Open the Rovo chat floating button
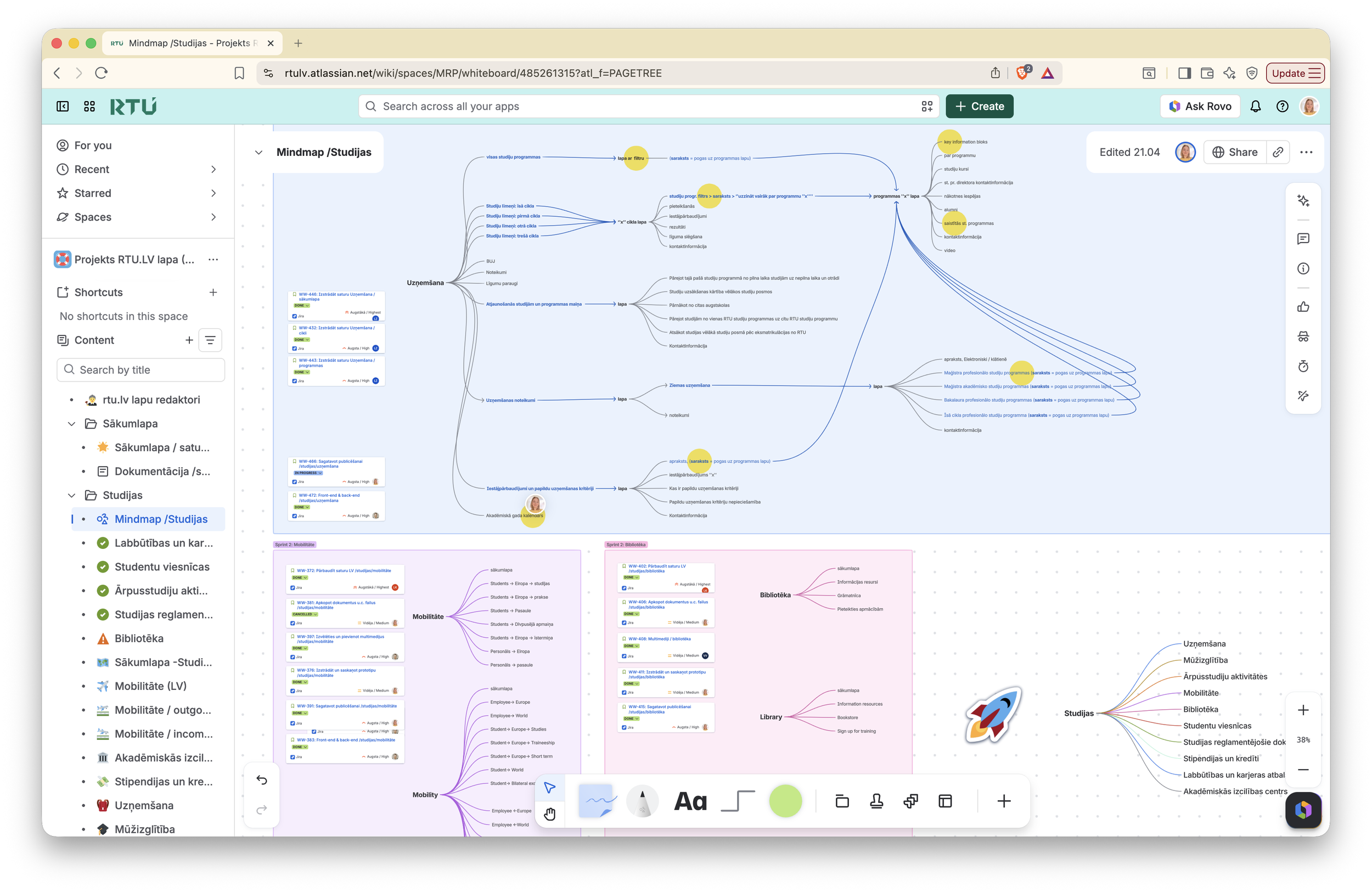 1303,810
